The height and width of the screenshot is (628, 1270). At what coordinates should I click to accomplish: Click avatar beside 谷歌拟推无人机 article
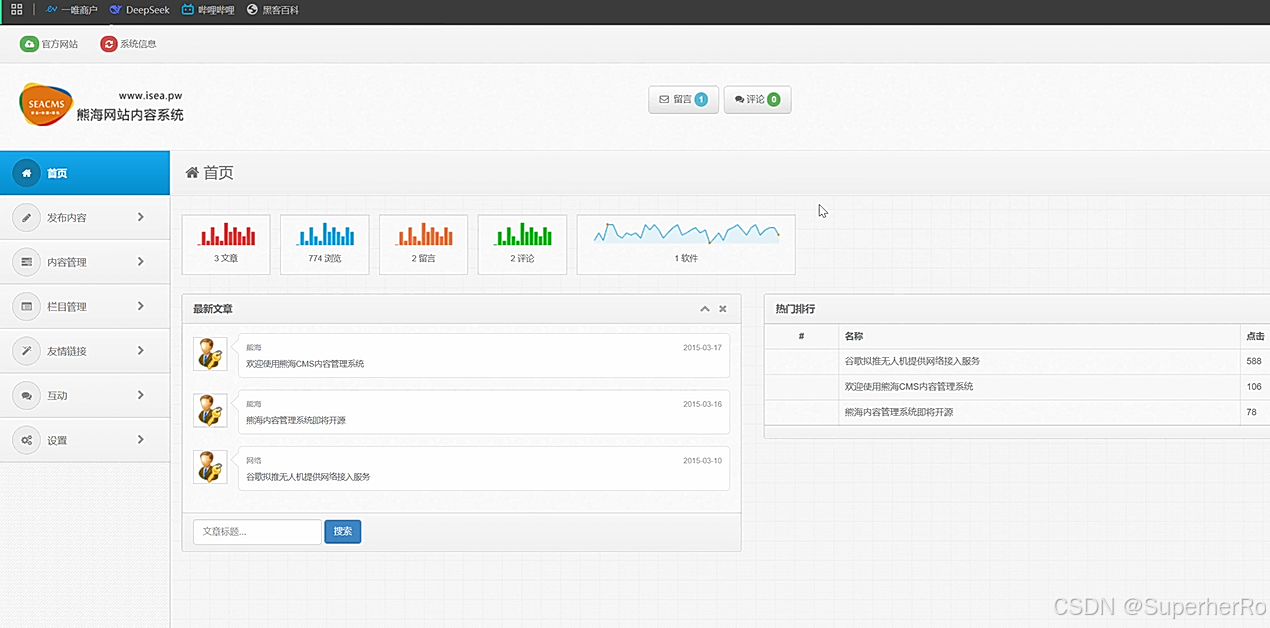(x=210, y=467)
